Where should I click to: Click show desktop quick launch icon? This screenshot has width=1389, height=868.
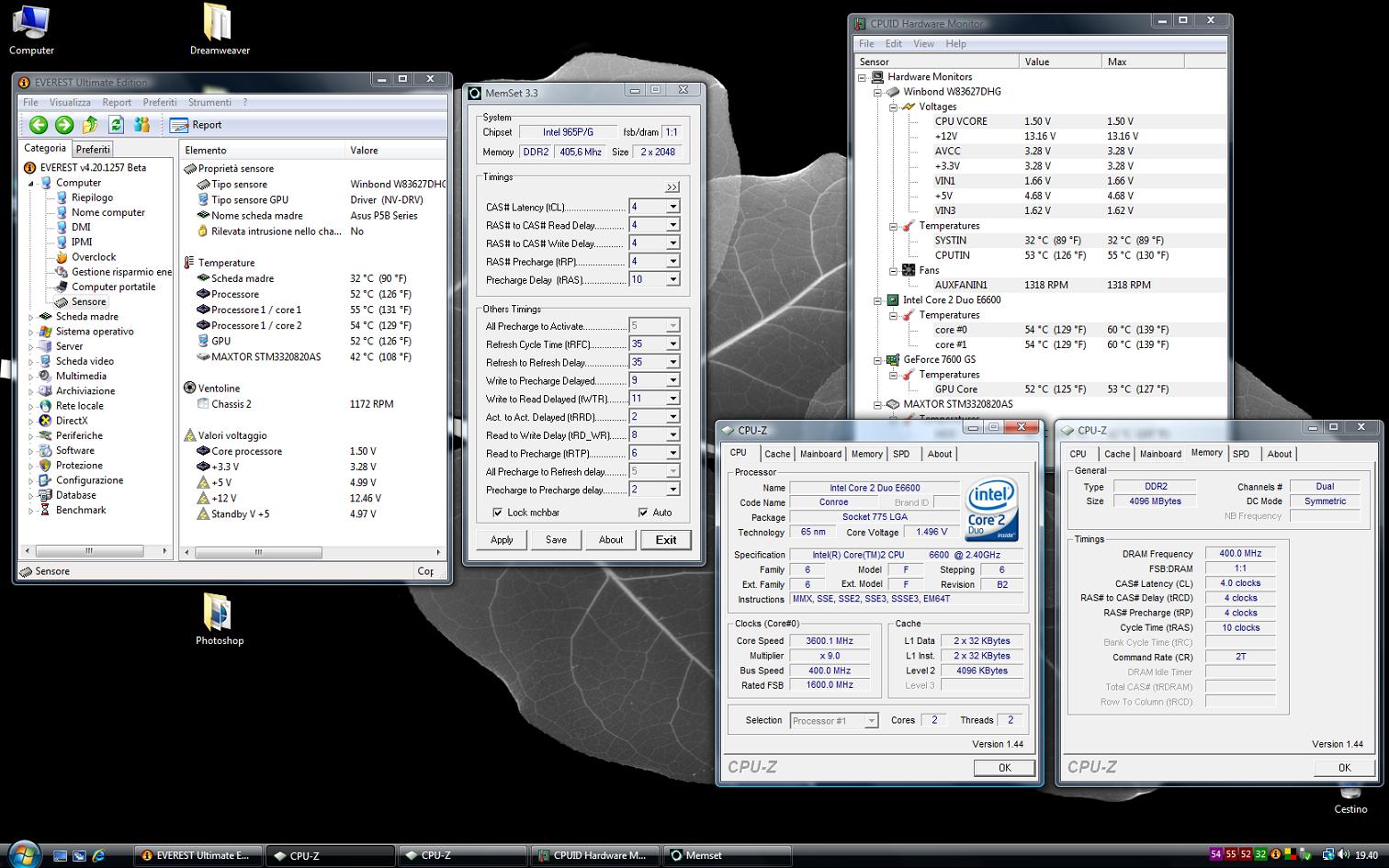pyautogui.click(x=60, y=855)
